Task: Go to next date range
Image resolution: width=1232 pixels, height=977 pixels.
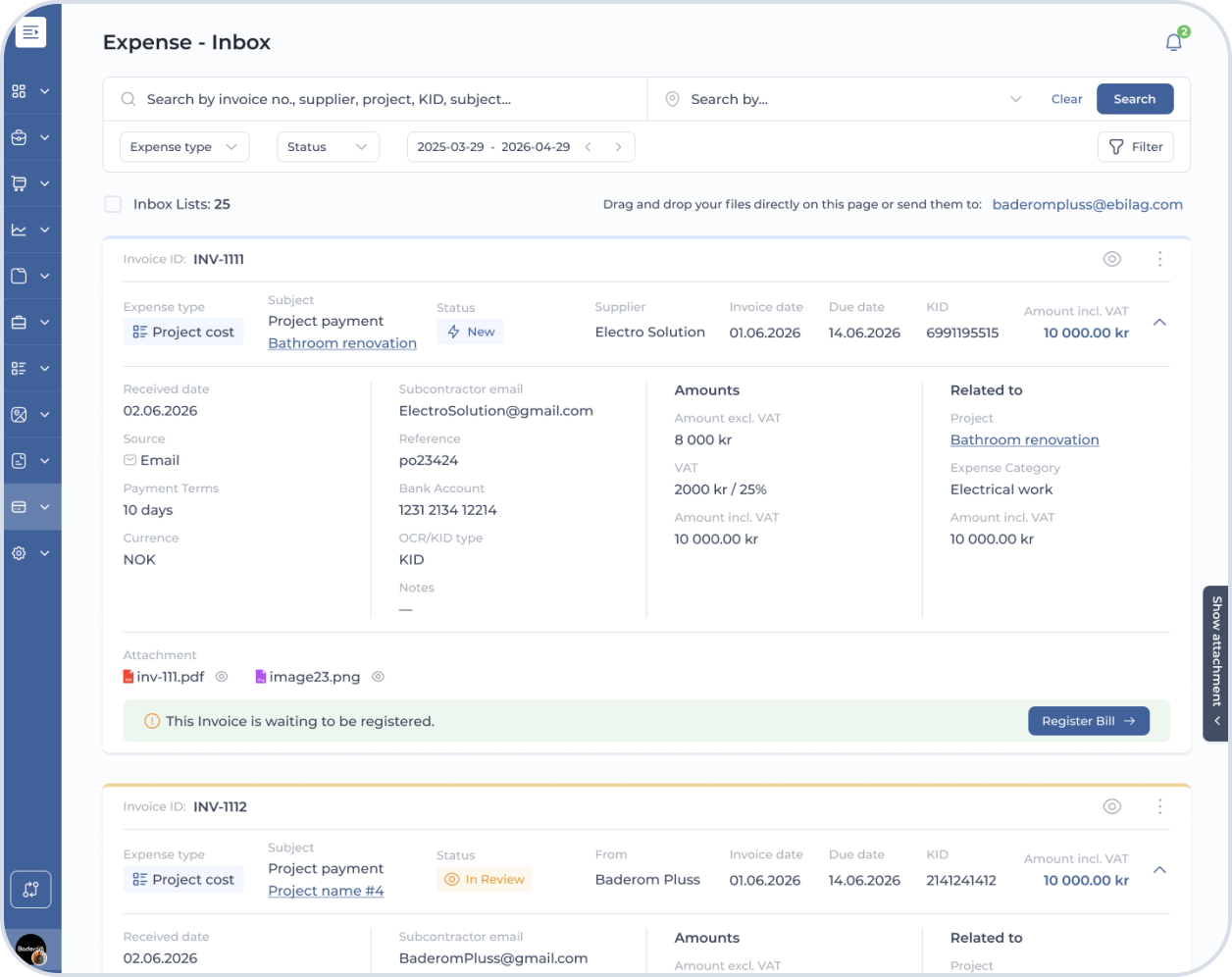Action: click(x=618, y=147)
